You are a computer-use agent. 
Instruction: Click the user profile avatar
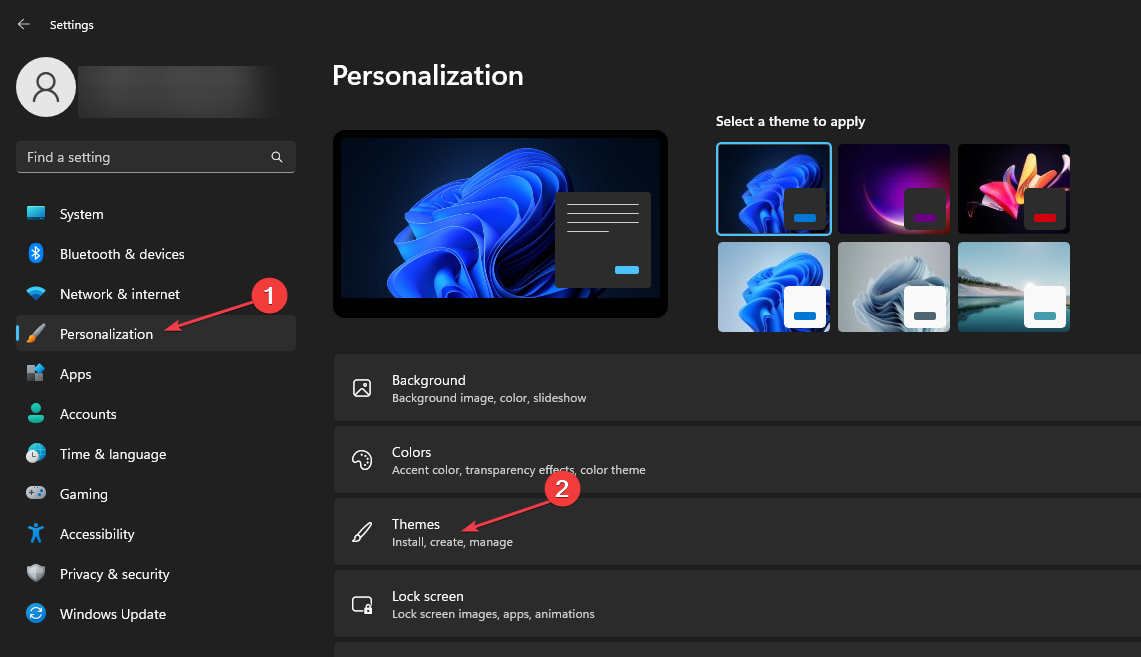[x=46, y=87]
